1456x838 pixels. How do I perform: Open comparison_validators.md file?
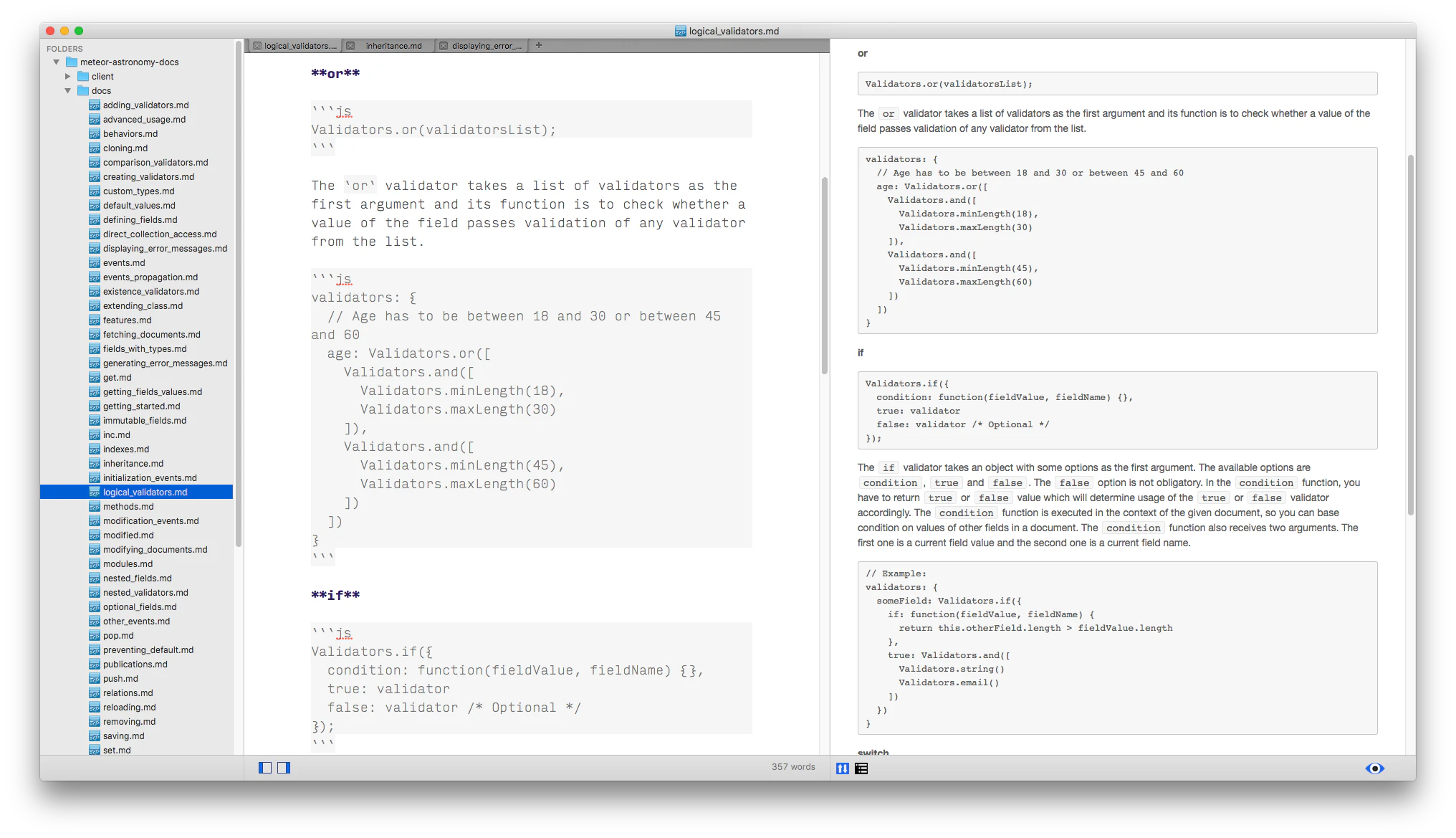155,163
